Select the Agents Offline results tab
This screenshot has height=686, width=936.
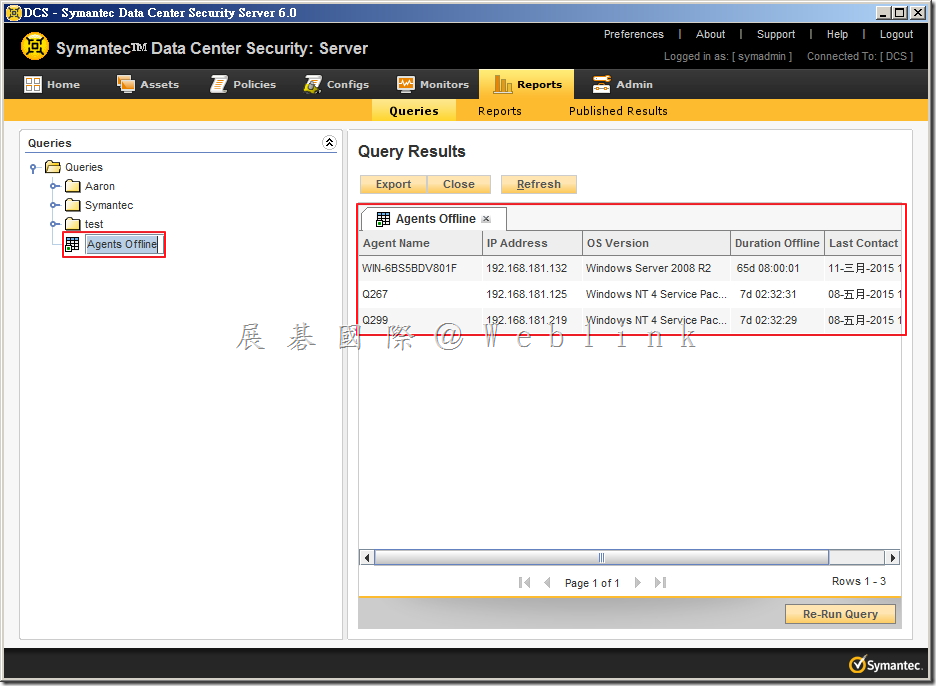[x=434, y=219]
